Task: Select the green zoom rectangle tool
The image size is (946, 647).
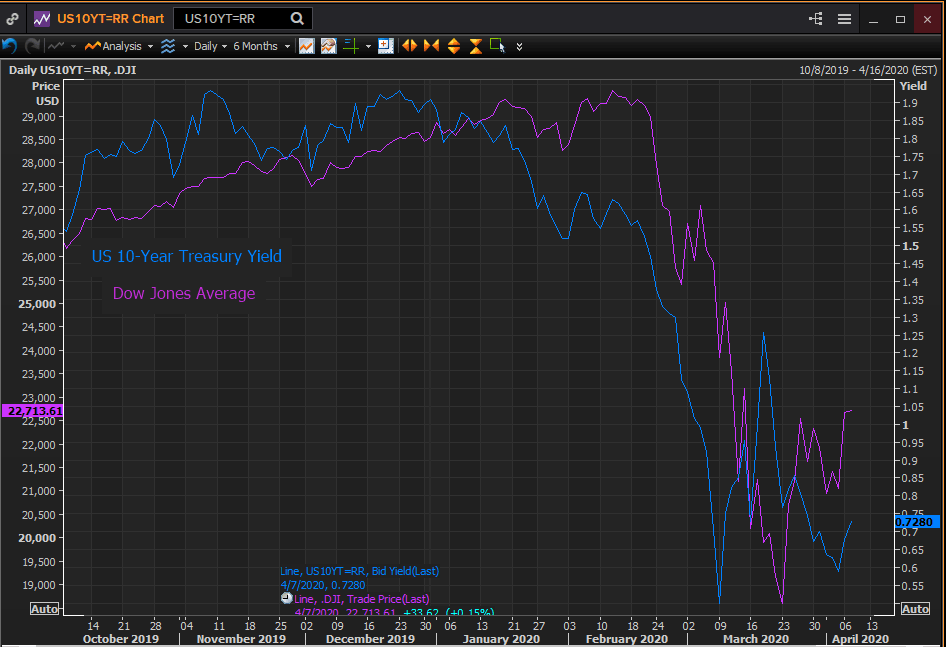Action: pos(498,45)
